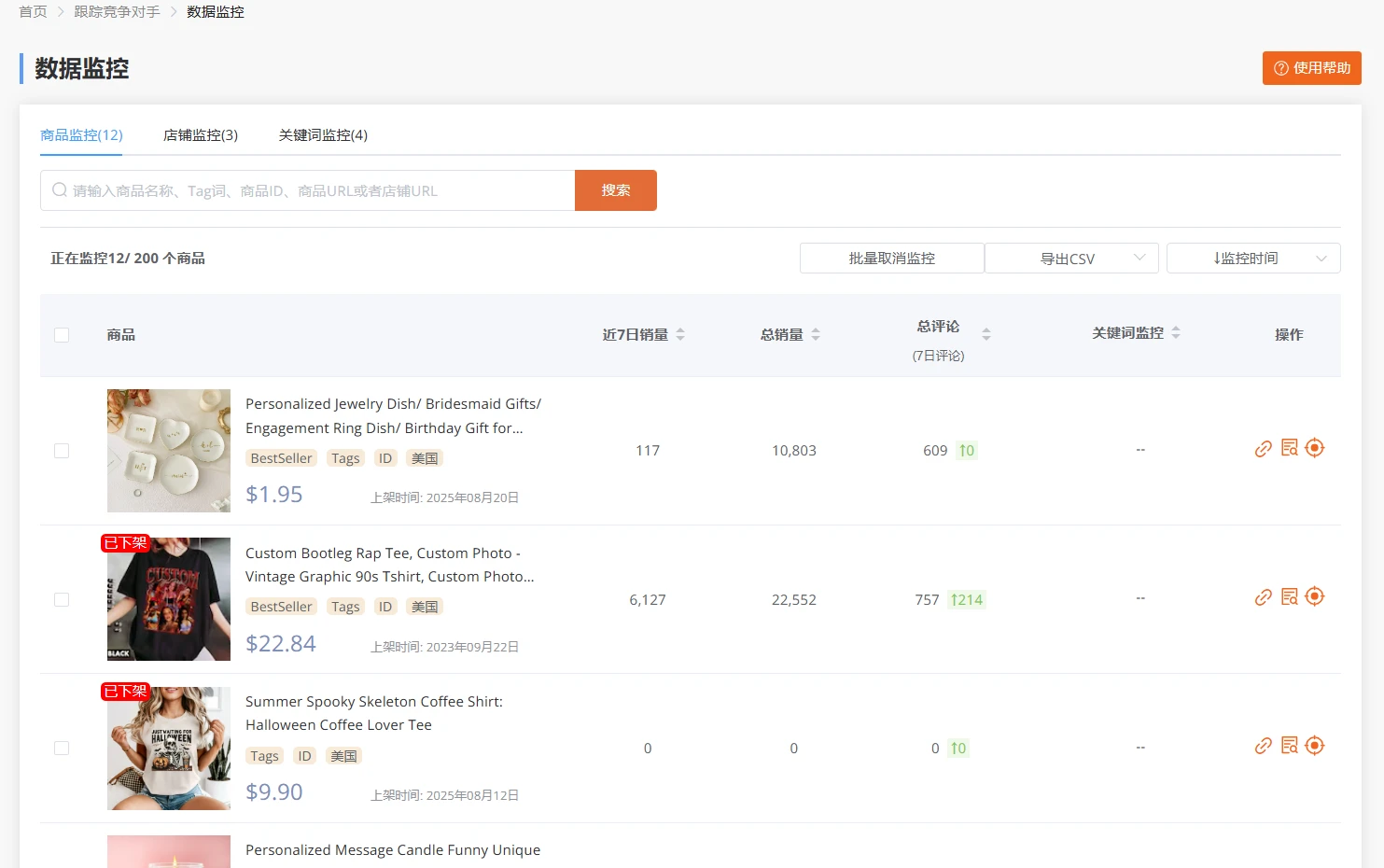1384x868 pixels.
Task: Click the green ↑214 review increase badge
Action: click(967, 600)
